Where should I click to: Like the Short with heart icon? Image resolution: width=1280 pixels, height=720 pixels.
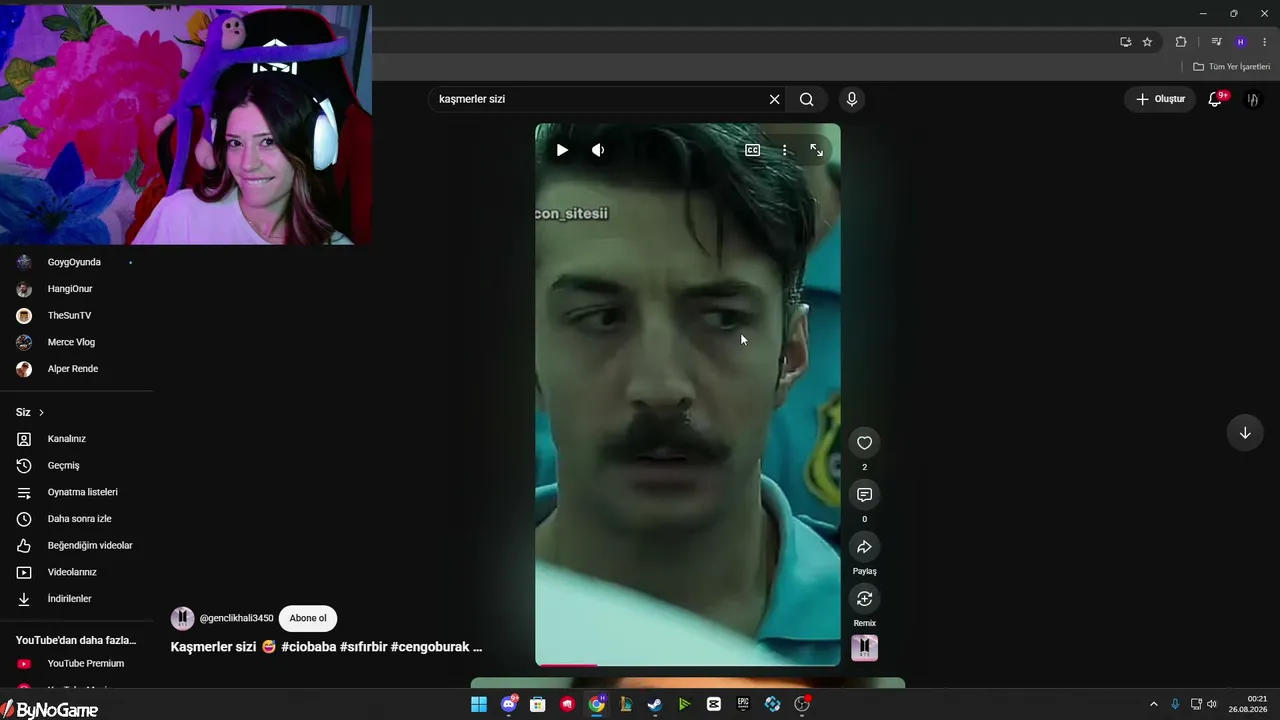(x=864, y=443)
